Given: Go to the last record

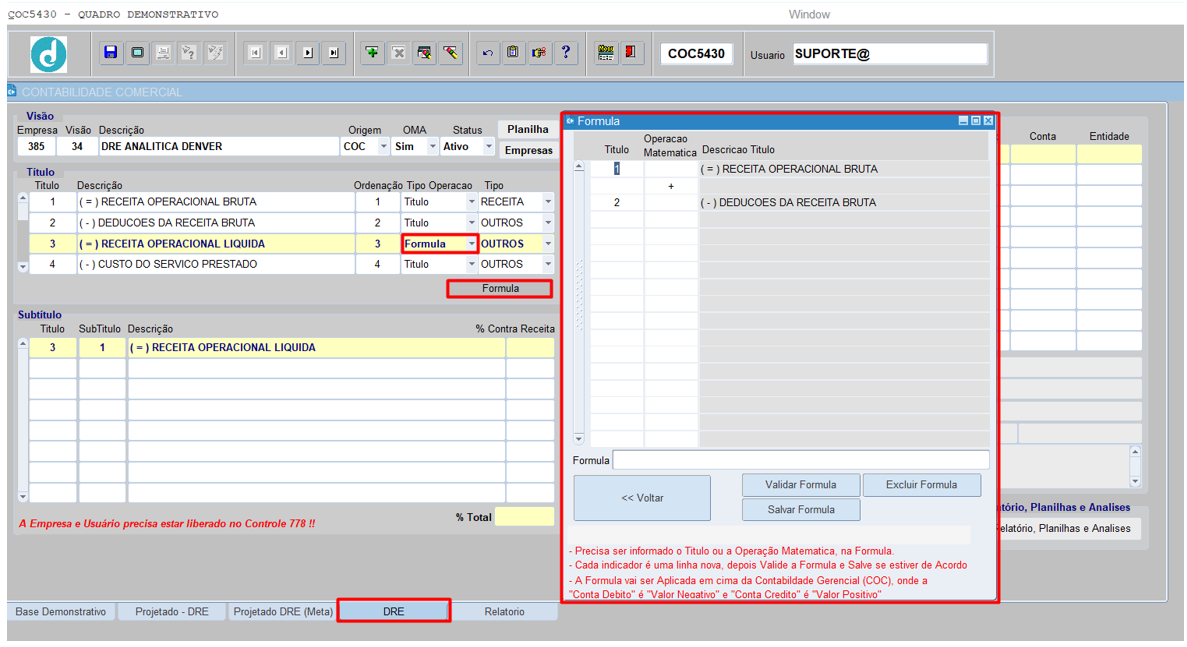Looking at the screenshot, I should (x=334, y=52).
